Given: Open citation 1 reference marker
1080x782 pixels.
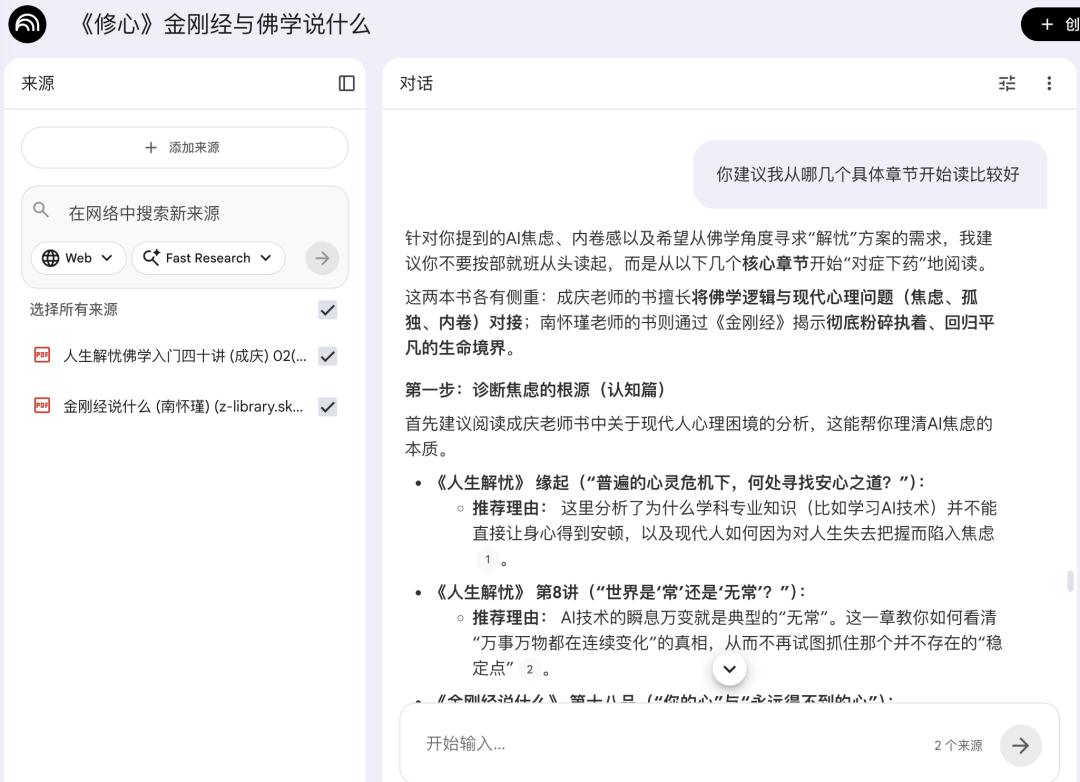Looking at the screenshot, I should [x=488, y=560].
